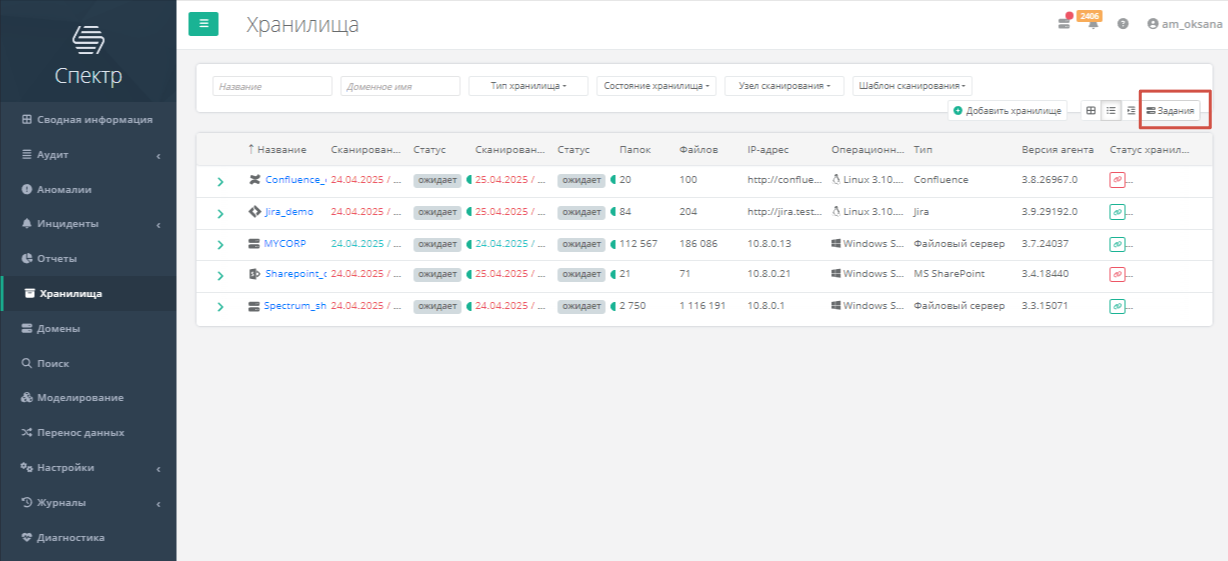Open the Узел сканирования dropdown

point(784,86)
